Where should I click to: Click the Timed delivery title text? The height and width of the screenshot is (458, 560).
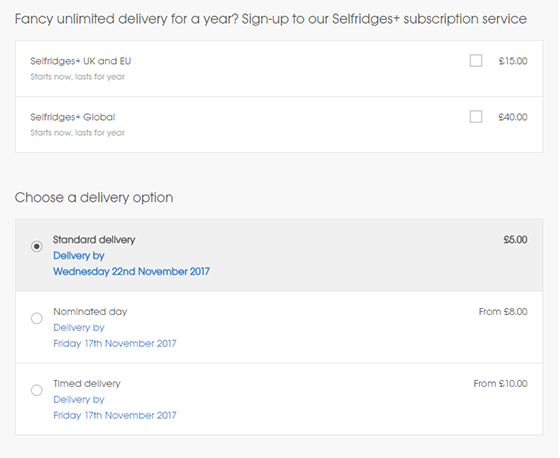tap(87, 383)
